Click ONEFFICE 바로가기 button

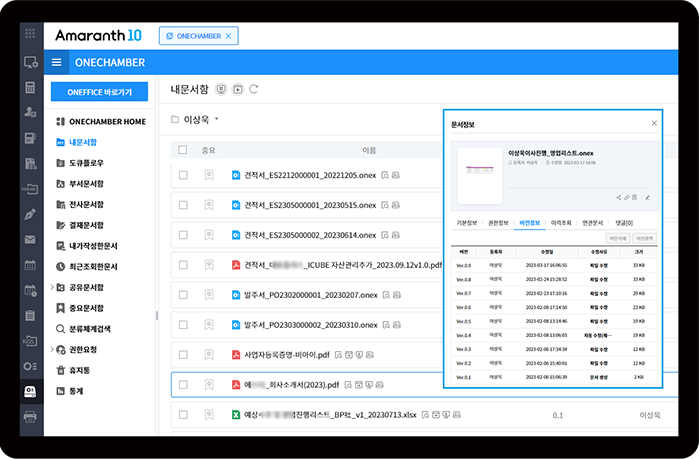[99, 92]
